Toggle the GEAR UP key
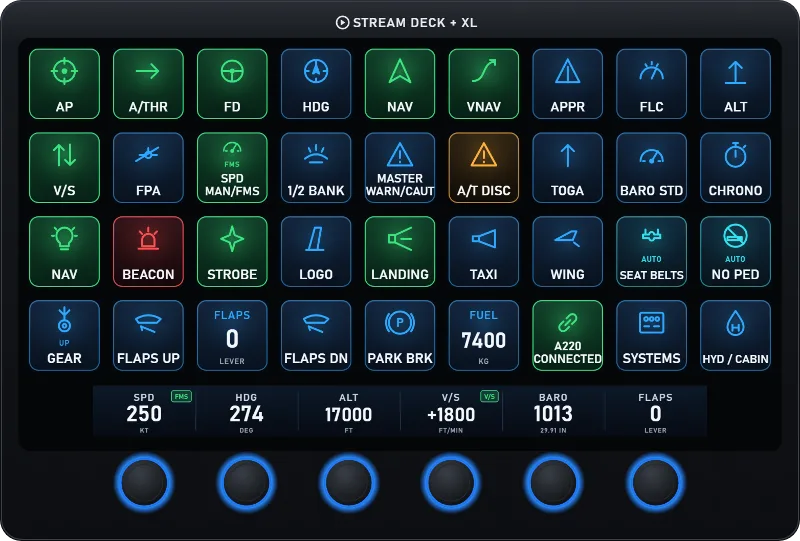This screenshot has height=541, width=800. [x=64, y=335]
